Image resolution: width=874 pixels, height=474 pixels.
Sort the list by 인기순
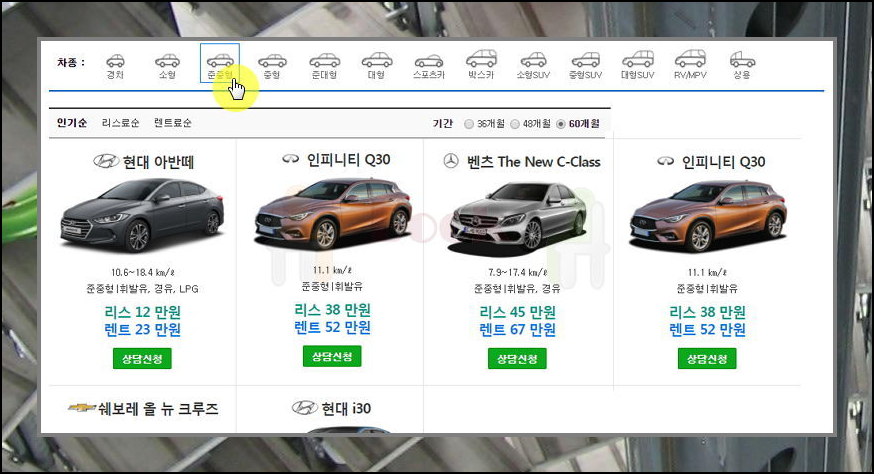(72, 123)
